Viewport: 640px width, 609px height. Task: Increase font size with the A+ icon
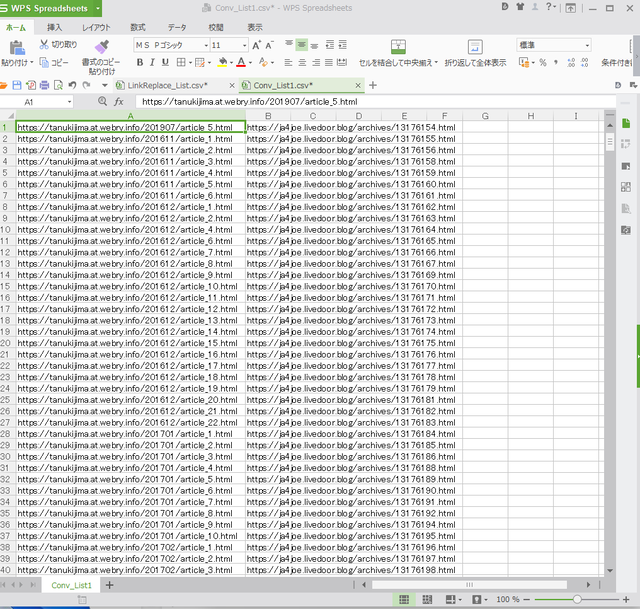pyautogui.click(x=256, y=45)
